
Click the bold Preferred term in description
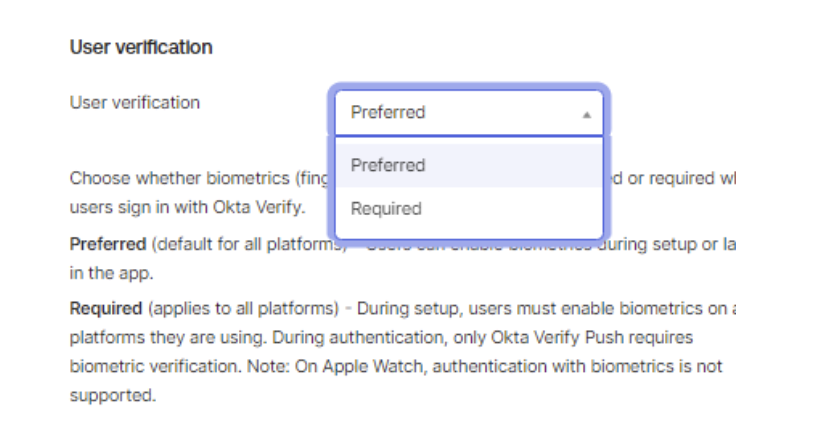(105, 243)
